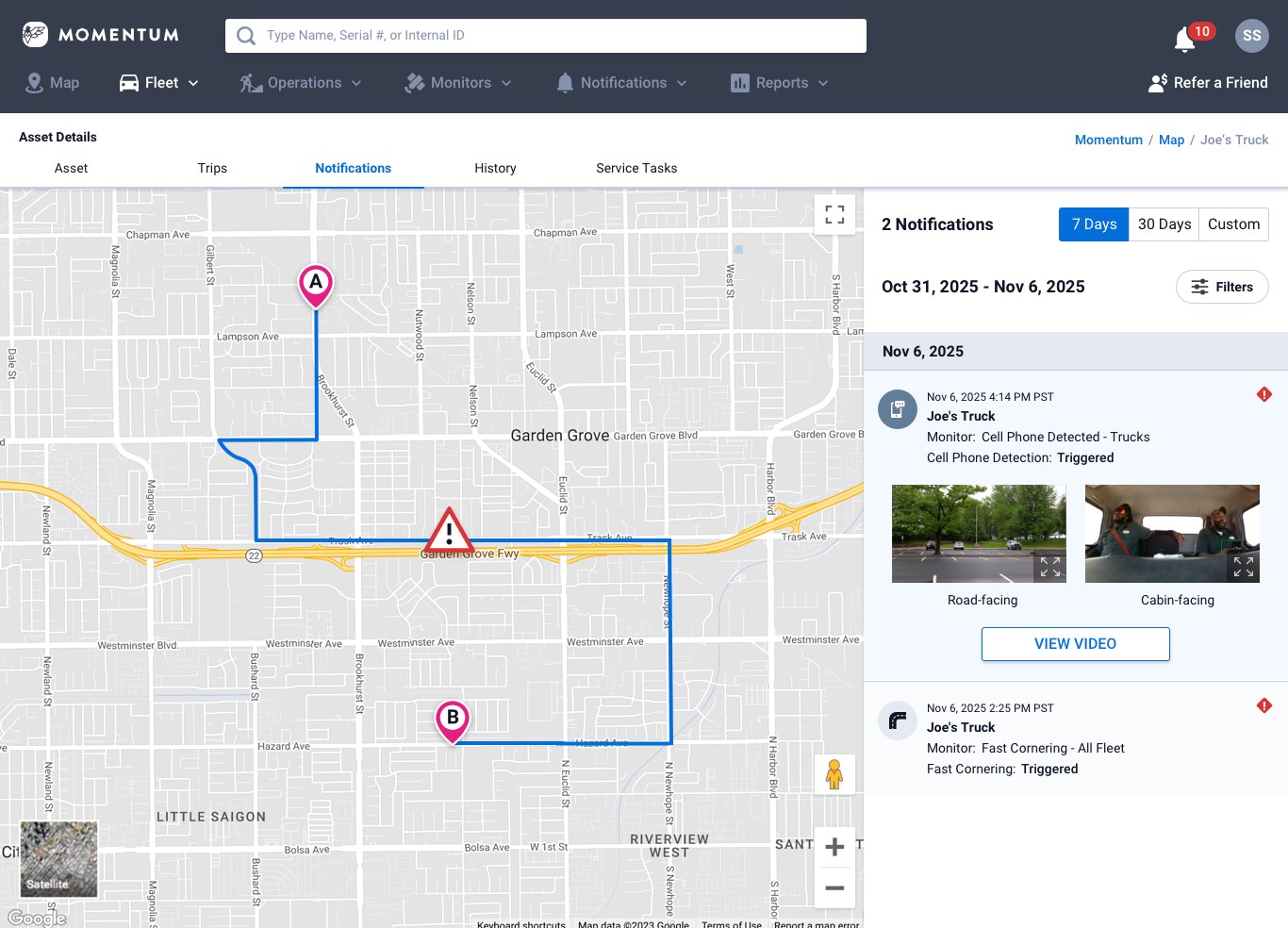
Task: Expand the Fleet menu
Action: tap(158, 83)
